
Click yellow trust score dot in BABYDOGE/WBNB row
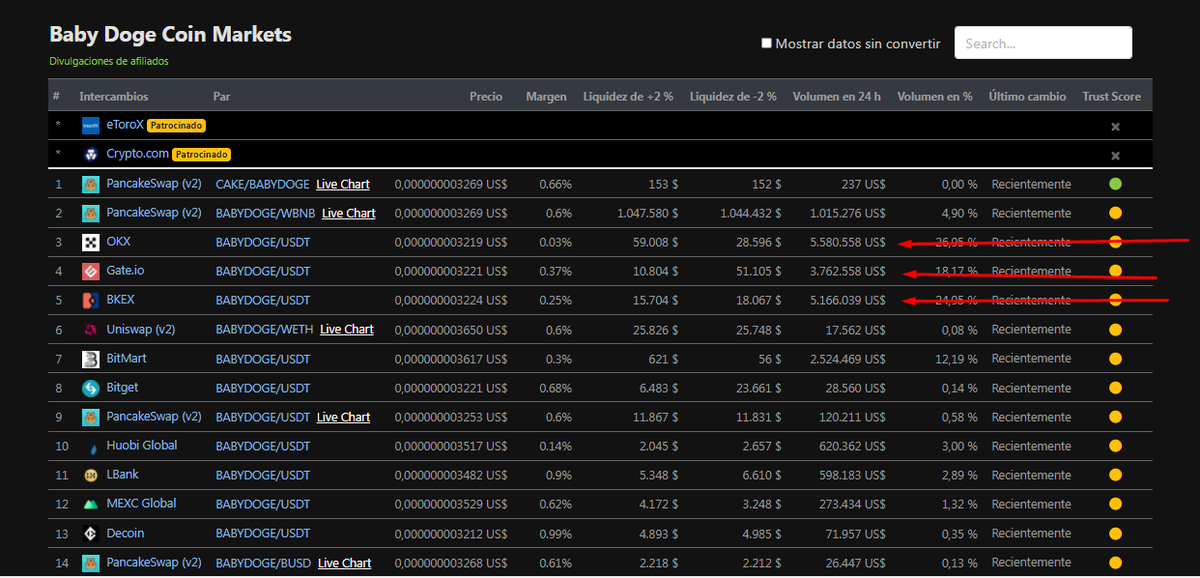pyautogui.click(x=1115, y=213)
